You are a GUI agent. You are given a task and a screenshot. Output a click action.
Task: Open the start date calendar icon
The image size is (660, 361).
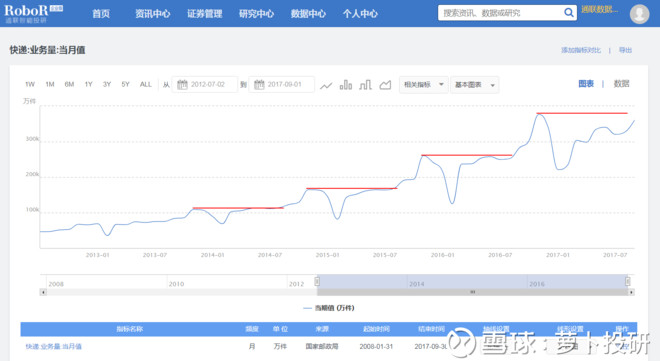182,85
